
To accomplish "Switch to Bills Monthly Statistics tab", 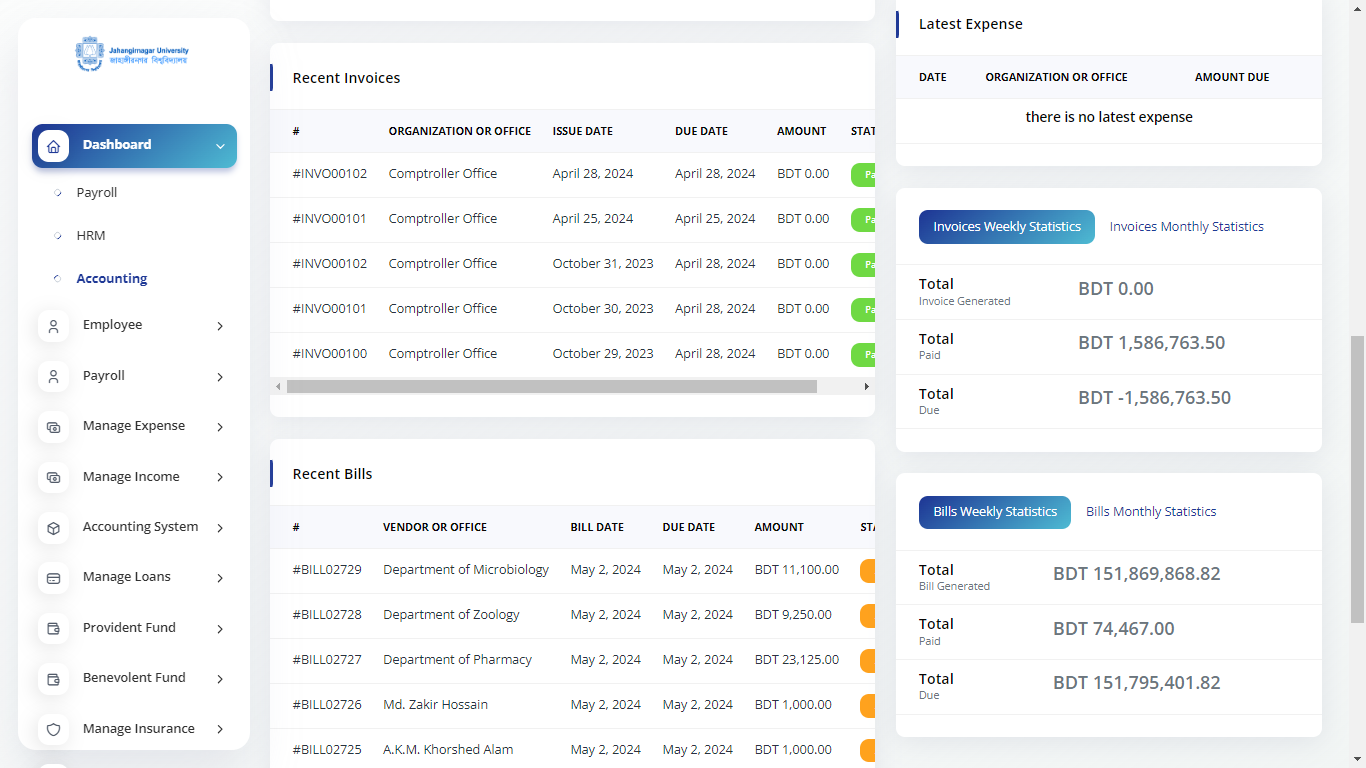I will (1151, 512).
